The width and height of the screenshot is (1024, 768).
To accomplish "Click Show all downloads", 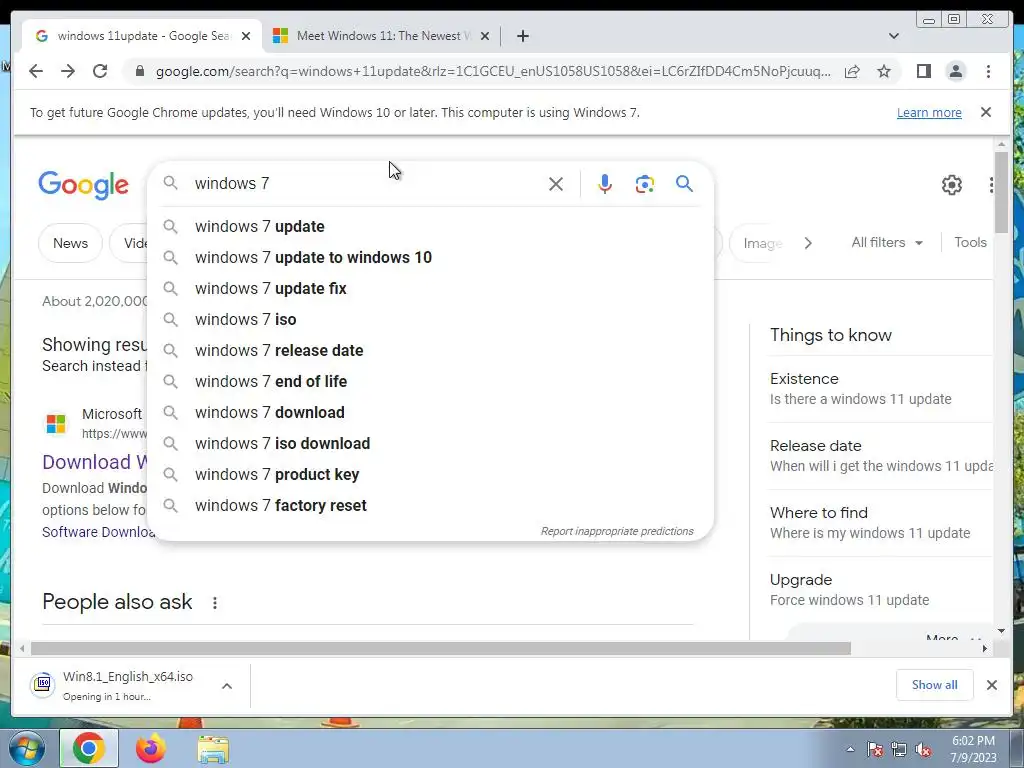I will tap(935, 685).
